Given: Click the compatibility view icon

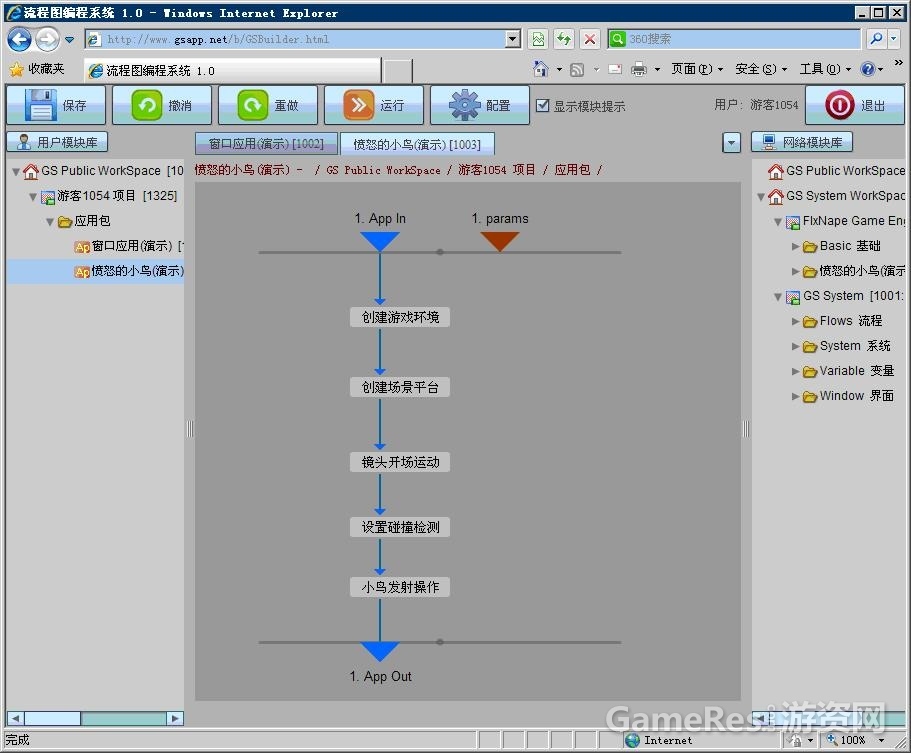Looking at the screenshot, I should (538, 39).
